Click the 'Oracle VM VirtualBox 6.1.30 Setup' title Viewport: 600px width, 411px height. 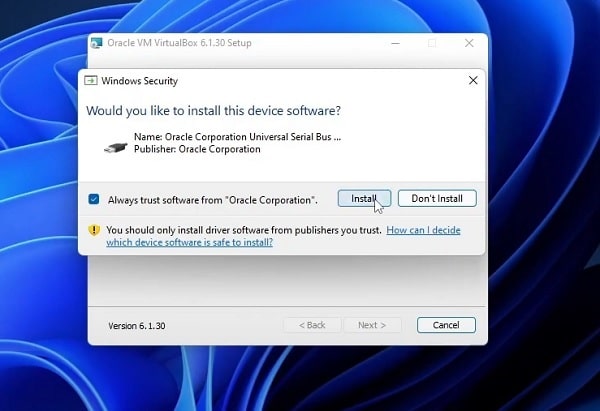tap(179, 43)
